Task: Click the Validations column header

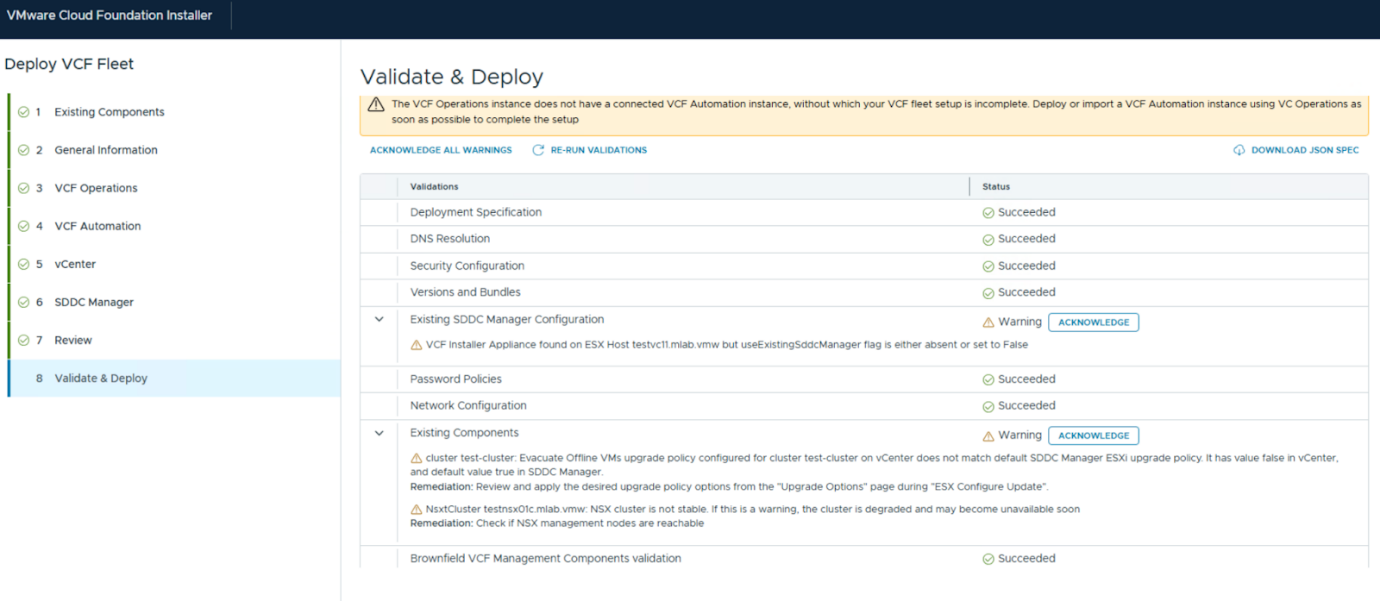Action: point(434,187)
